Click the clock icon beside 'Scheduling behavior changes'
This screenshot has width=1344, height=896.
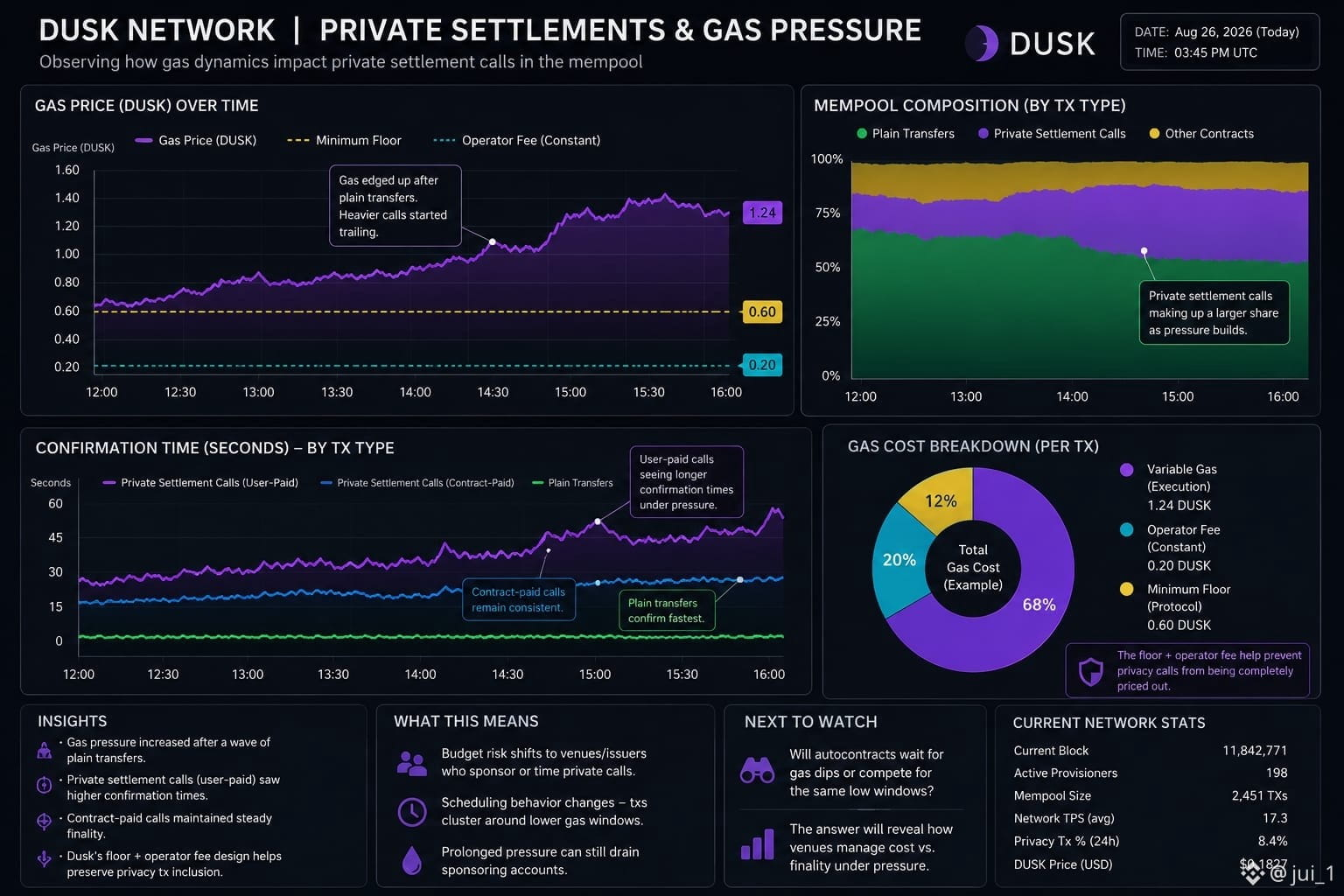tap(411, 812)
